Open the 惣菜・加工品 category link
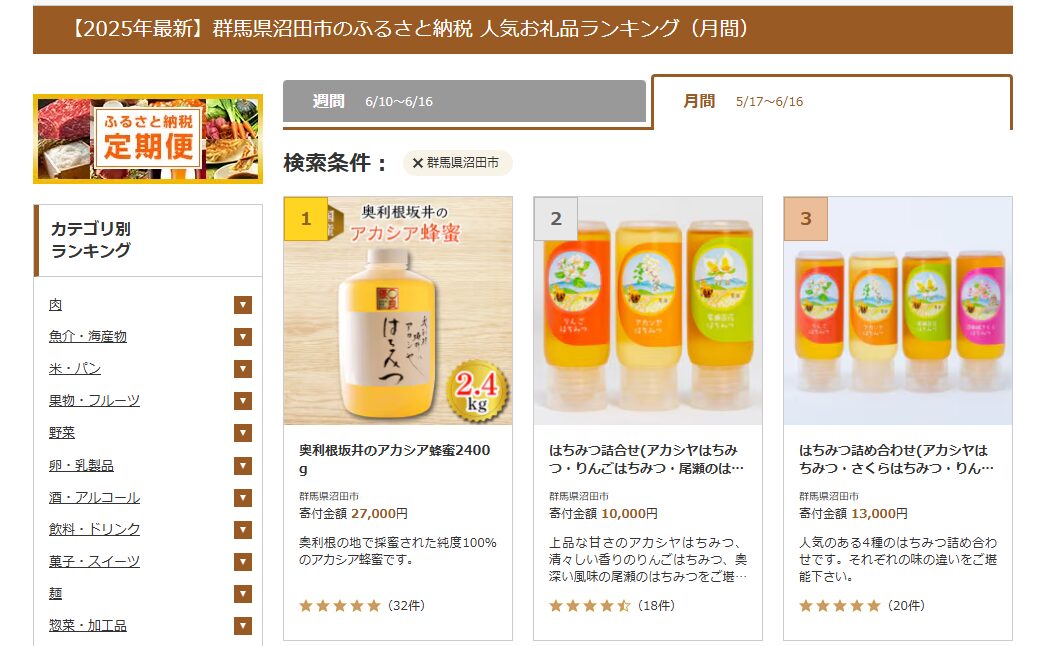This screenshot has height=646, width=1042. click(x=88, y=625)
